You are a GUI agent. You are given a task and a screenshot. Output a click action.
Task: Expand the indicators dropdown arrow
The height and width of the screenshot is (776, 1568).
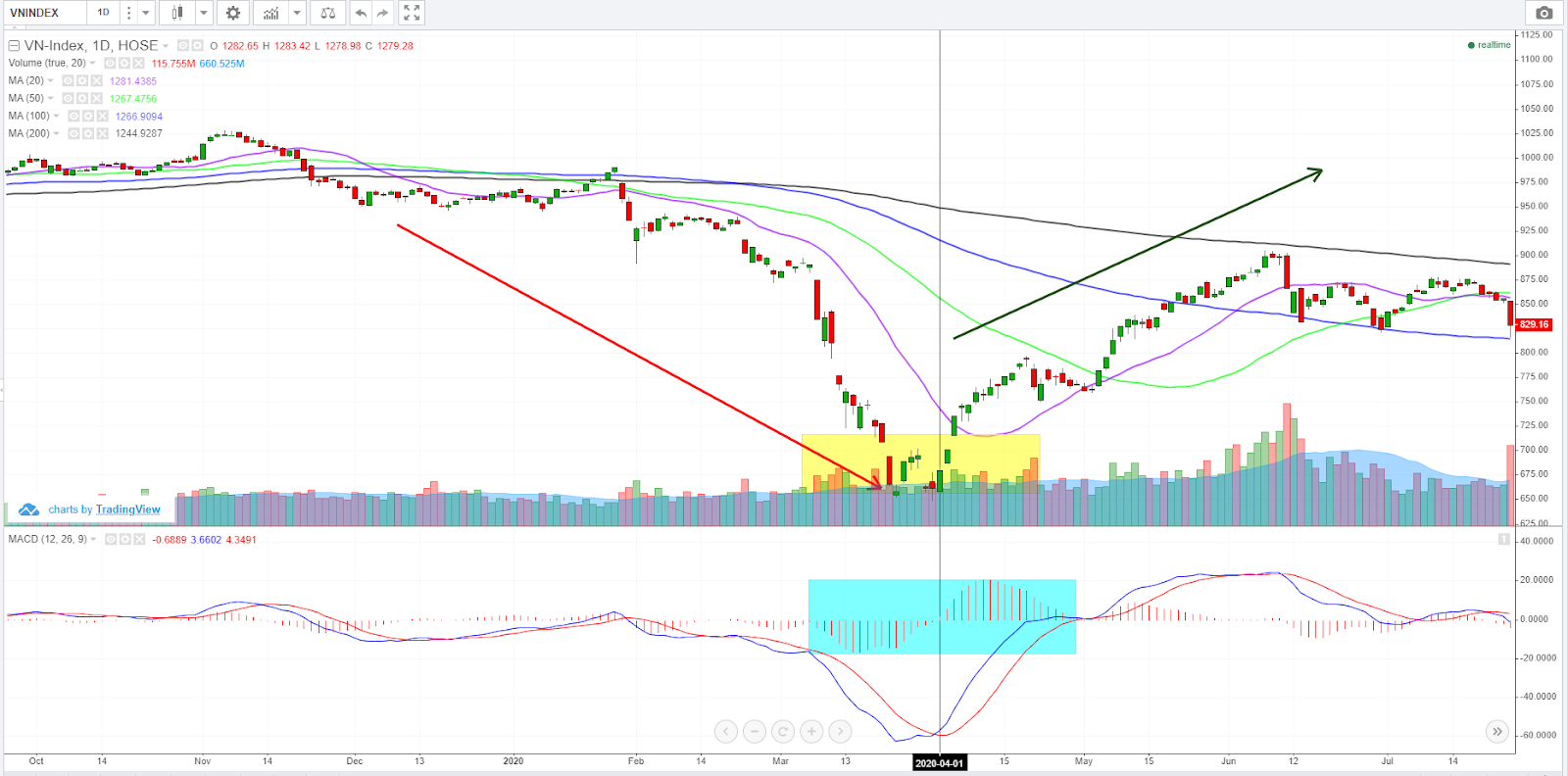pyautogui.click(x=296, y=13)
